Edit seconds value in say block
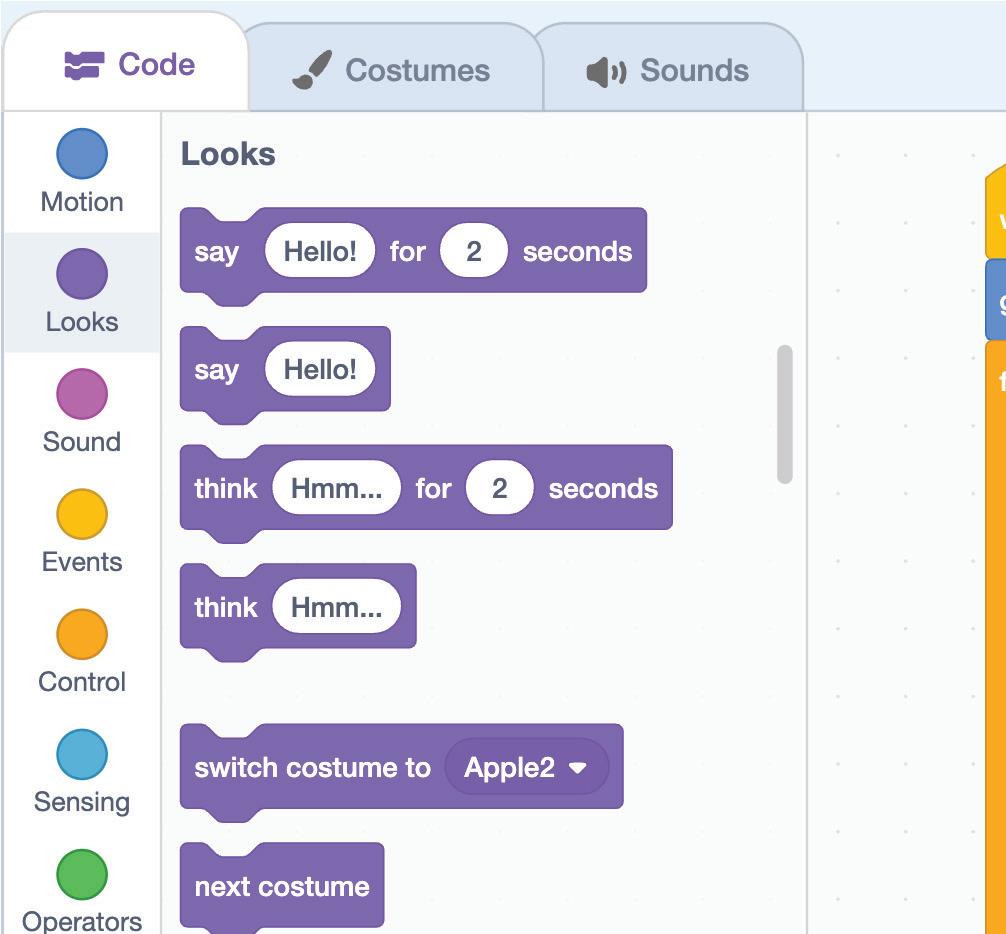Screen dimensions: 1006x934 point(473,251)
